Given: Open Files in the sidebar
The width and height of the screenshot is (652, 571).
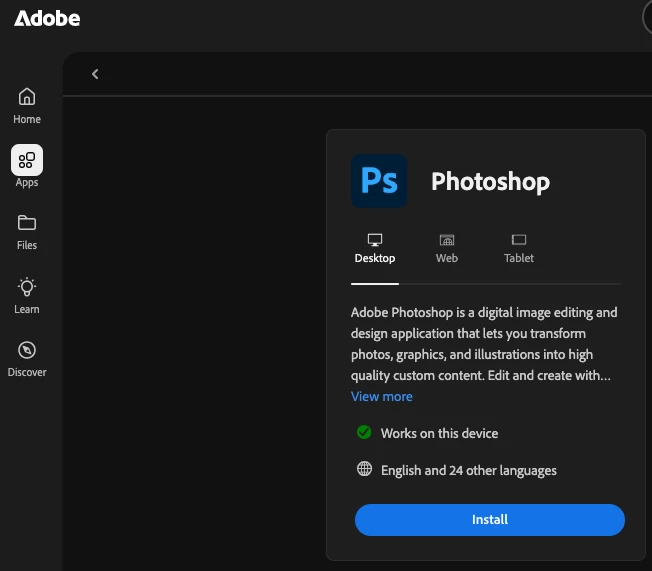Looking at the screenshot, I should point(27,232).
